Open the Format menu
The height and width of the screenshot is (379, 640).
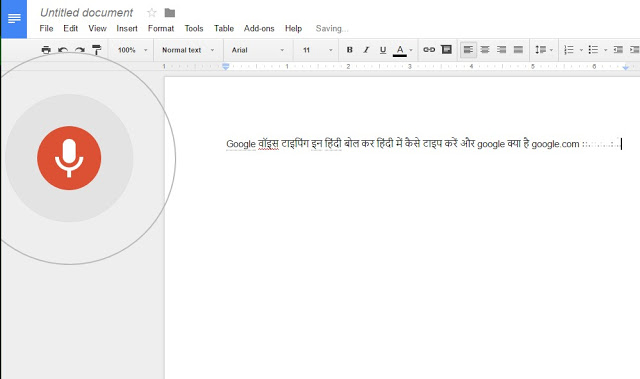(161, 29)
